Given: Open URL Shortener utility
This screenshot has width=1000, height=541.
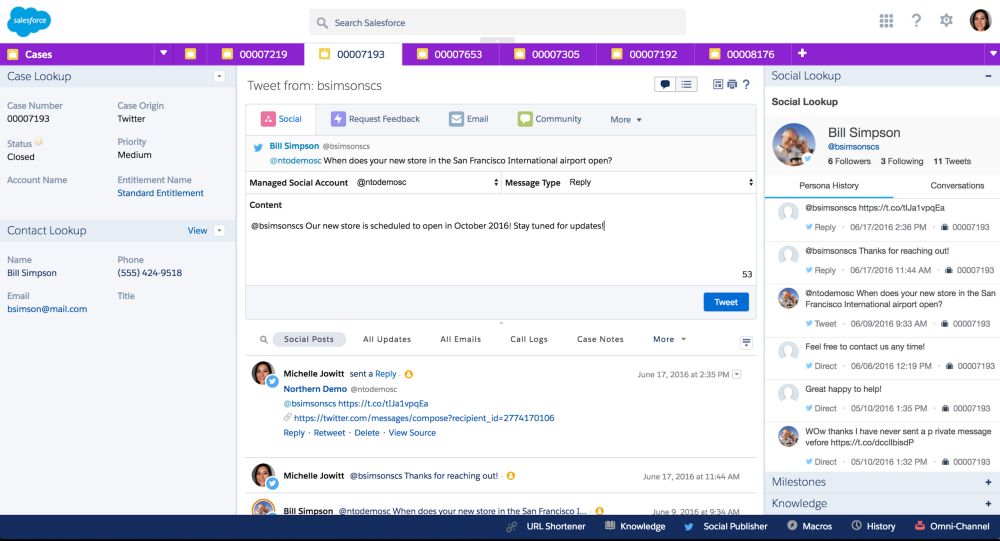Looking at the screenshot, I should 547,526.
